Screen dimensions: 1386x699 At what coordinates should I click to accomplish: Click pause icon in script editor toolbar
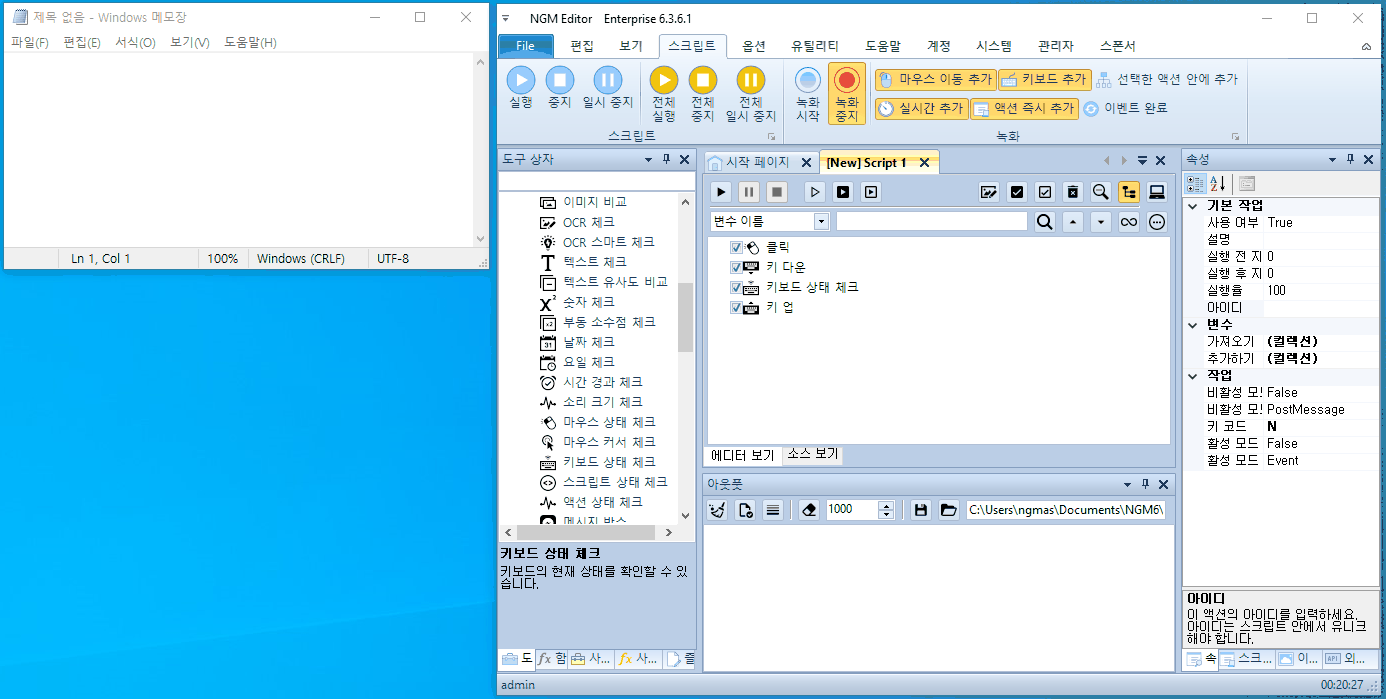749,192
